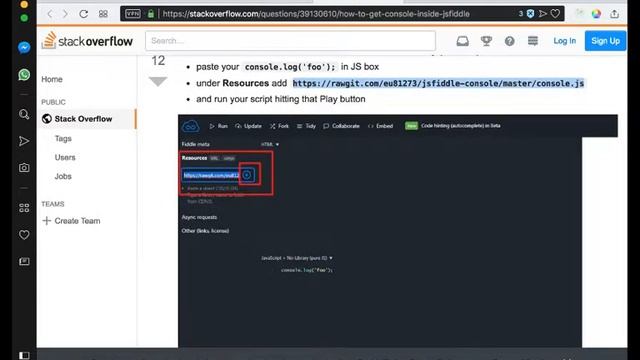The image size is (640, 360).
Task: Open the ad blocker shield icon
Action: click(x=530, y=13)
